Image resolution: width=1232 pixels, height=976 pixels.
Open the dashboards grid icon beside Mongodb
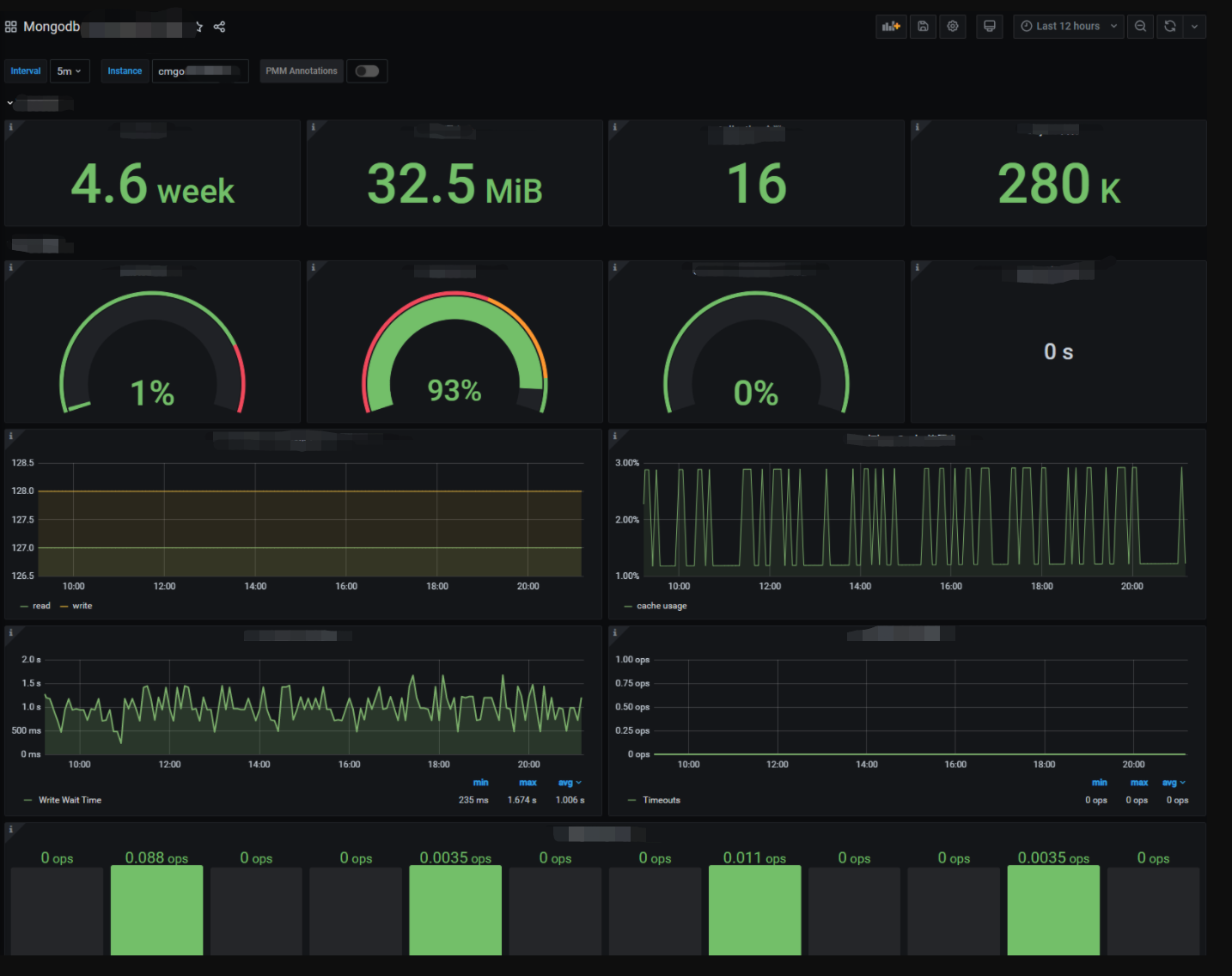11,27
